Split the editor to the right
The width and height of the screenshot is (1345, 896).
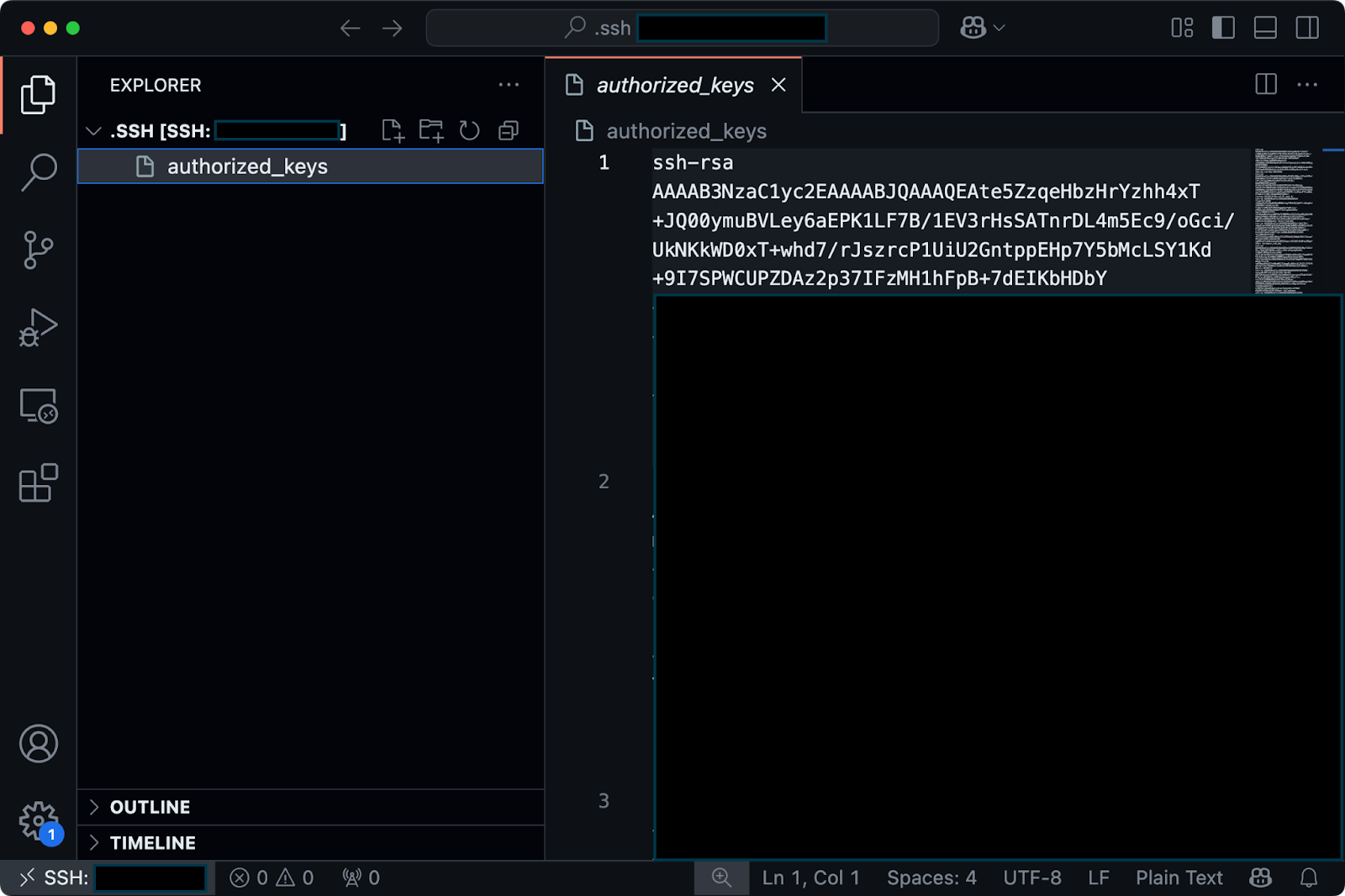[x=1266, y=84]
